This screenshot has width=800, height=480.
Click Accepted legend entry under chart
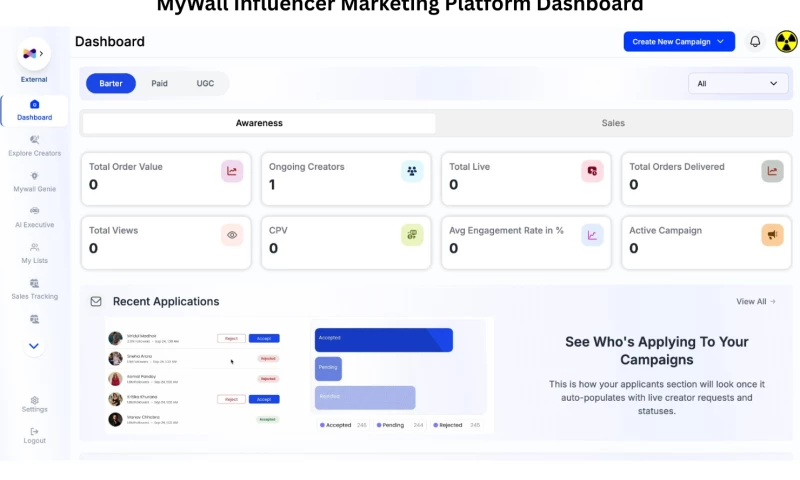[x=342, y=425]
